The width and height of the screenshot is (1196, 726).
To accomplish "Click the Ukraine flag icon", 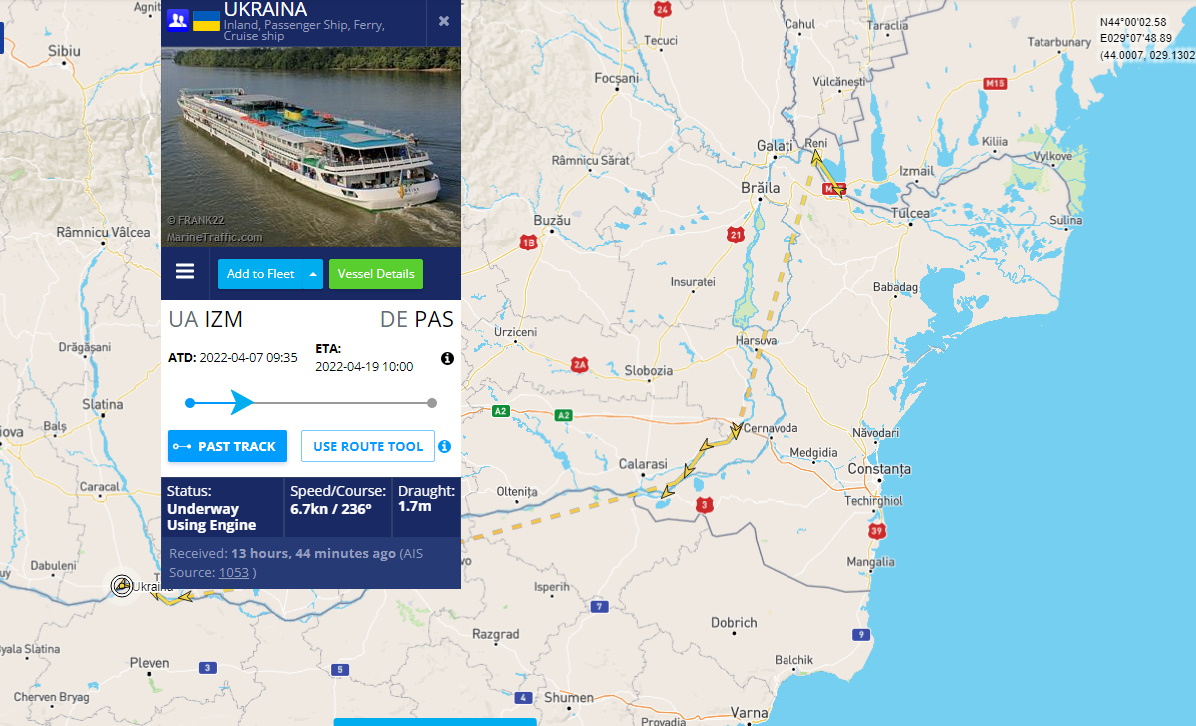I will (x=206, y=21).
